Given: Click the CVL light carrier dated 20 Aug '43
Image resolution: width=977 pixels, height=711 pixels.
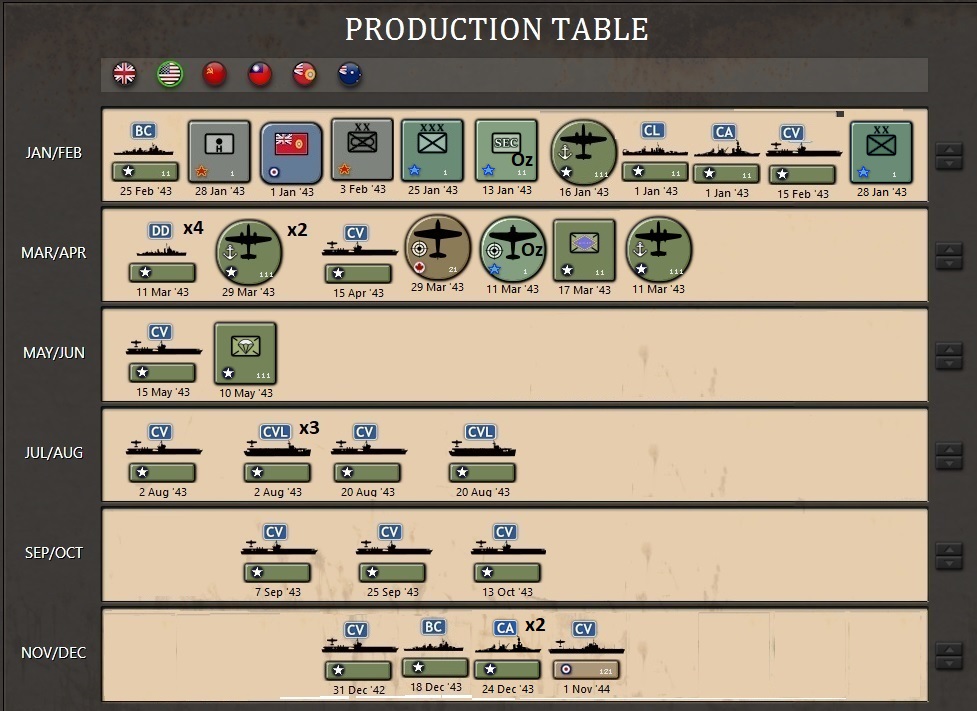Looking at the screenshot, I should coord(482,452).
